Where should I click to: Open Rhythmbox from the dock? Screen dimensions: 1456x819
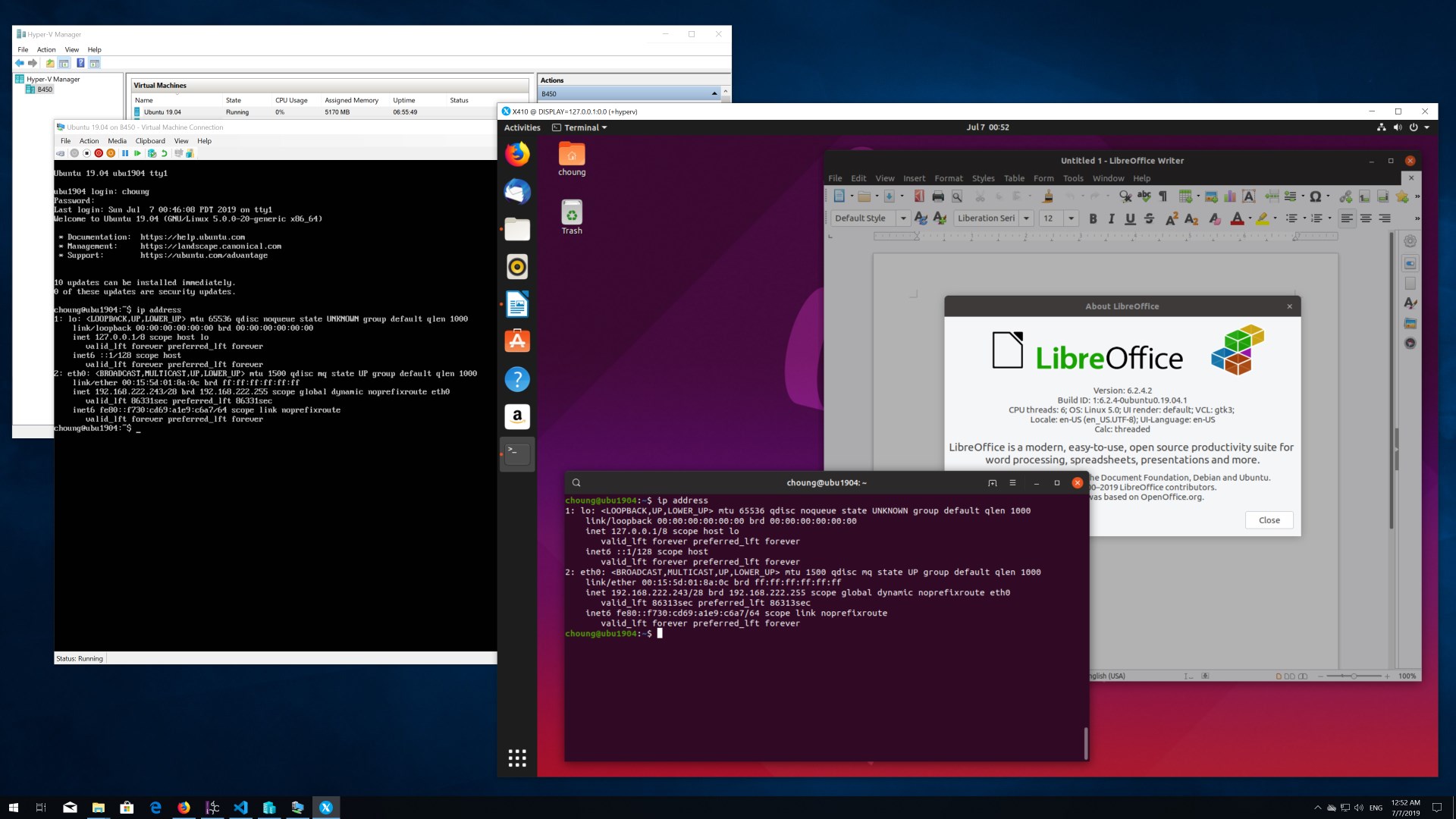(x=517, y=267)
